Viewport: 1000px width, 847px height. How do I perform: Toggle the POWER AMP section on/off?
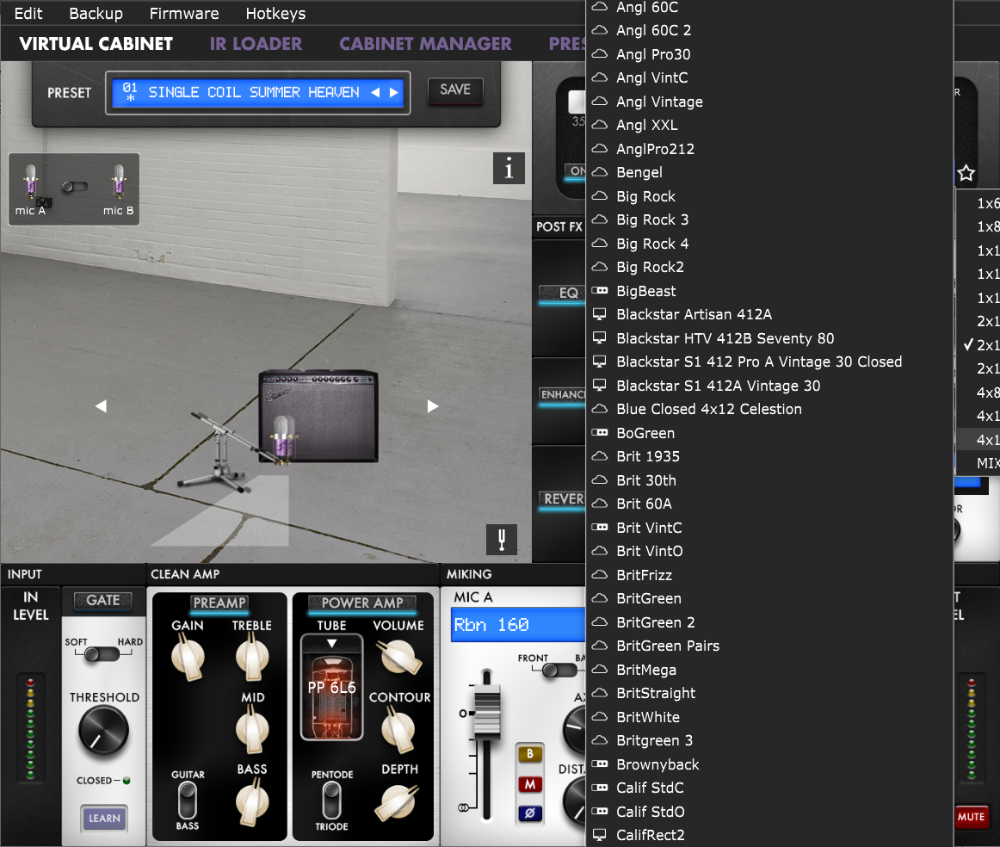362,603
